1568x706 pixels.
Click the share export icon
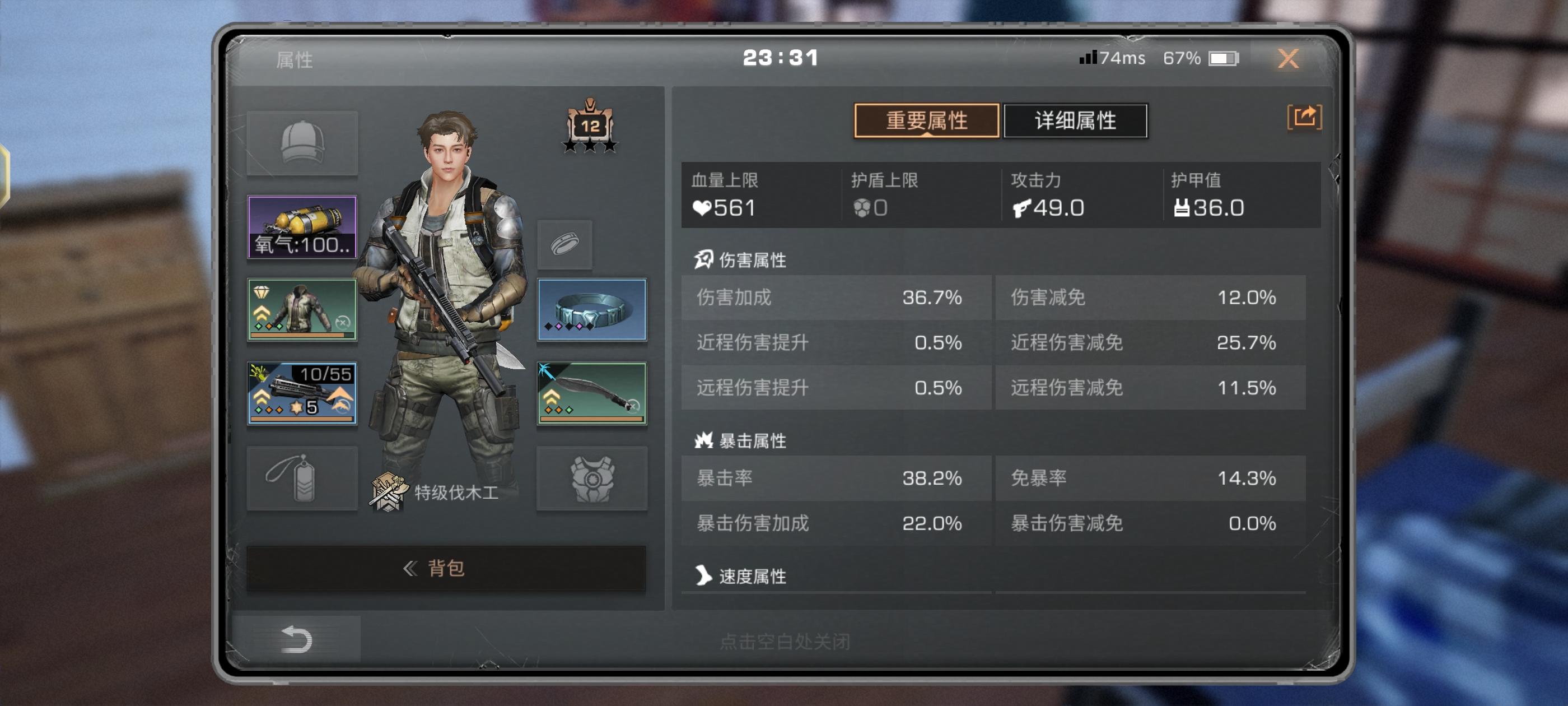click(1304, 117)
